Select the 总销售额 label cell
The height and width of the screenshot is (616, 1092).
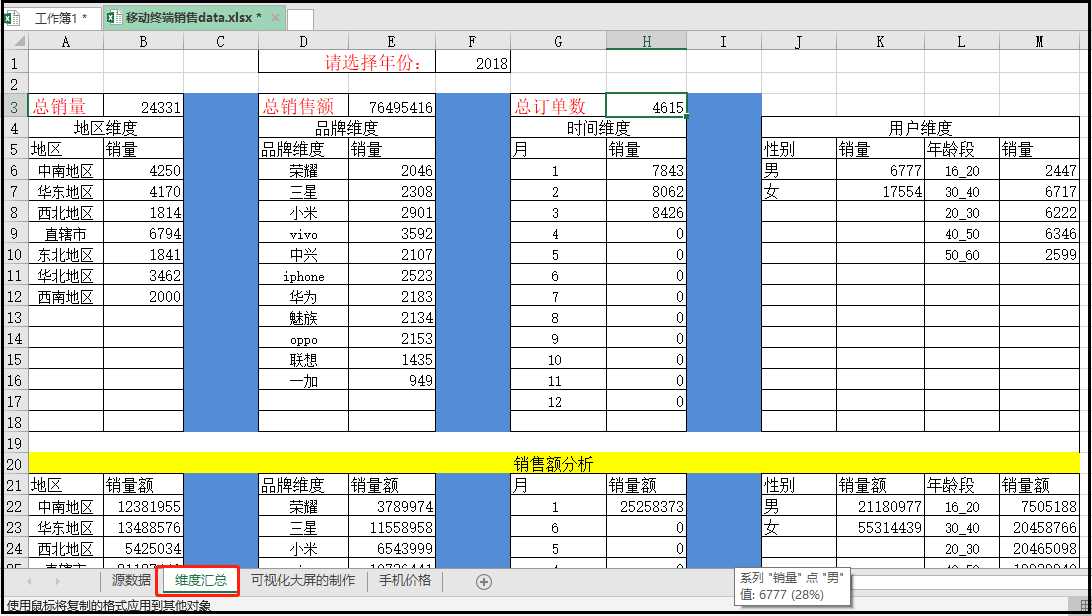[303, 106]
